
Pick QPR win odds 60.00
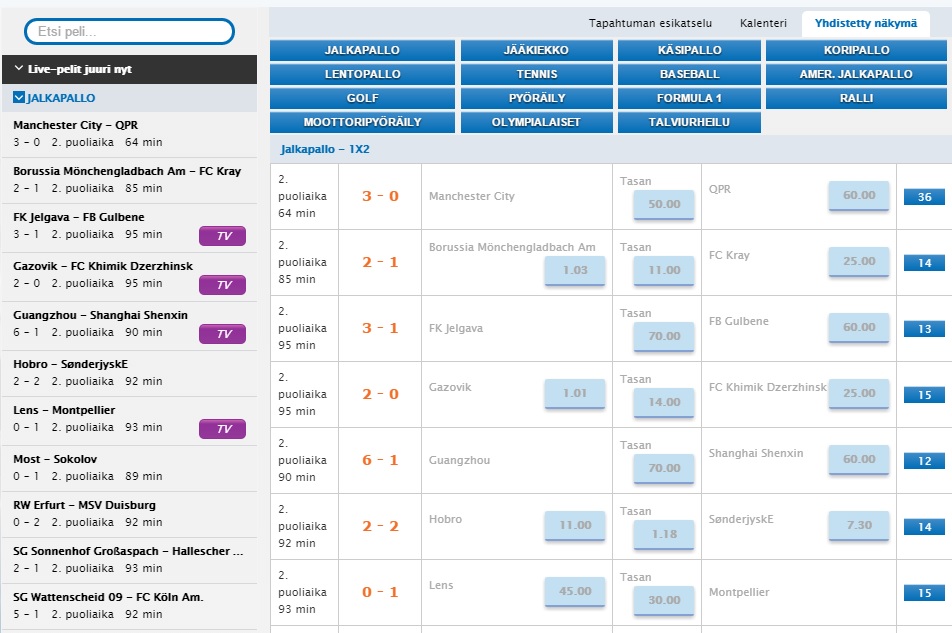[x=858, y=196]
